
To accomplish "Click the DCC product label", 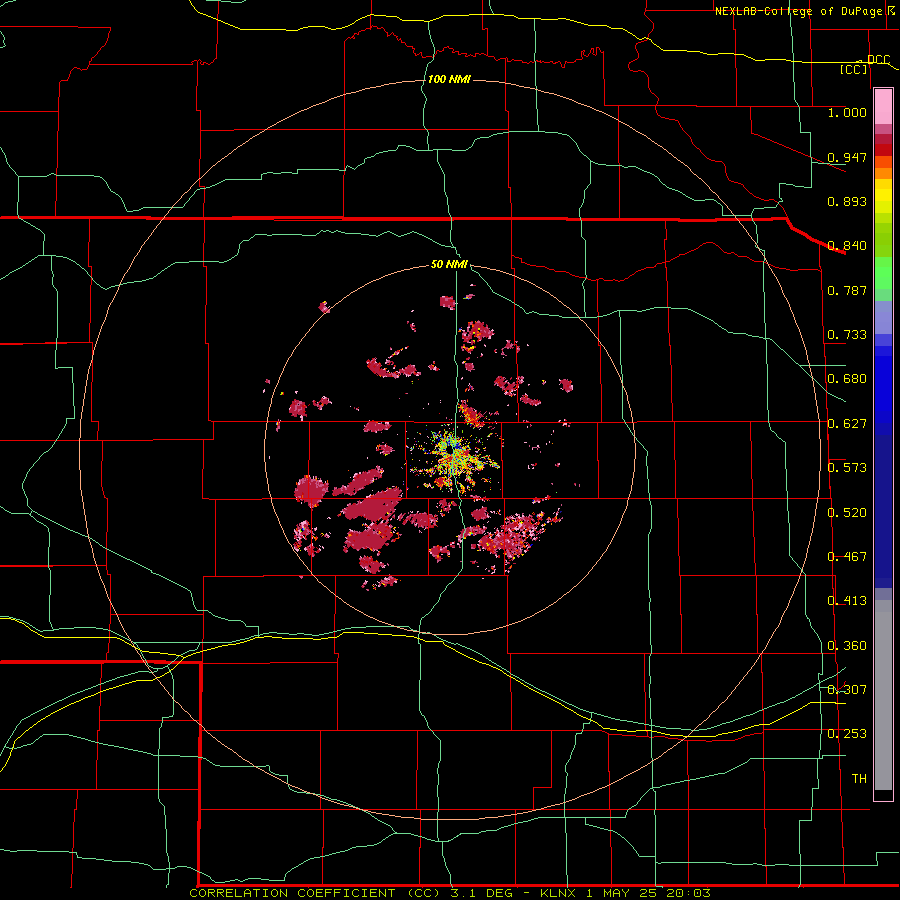I will click(878, 59).
